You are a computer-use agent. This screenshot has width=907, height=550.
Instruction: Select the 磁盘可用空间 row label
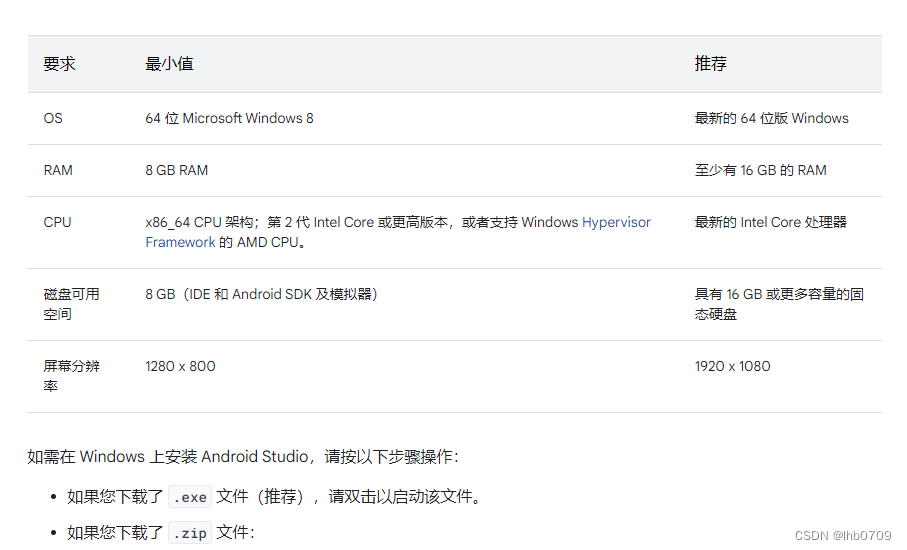pos(71,304)
